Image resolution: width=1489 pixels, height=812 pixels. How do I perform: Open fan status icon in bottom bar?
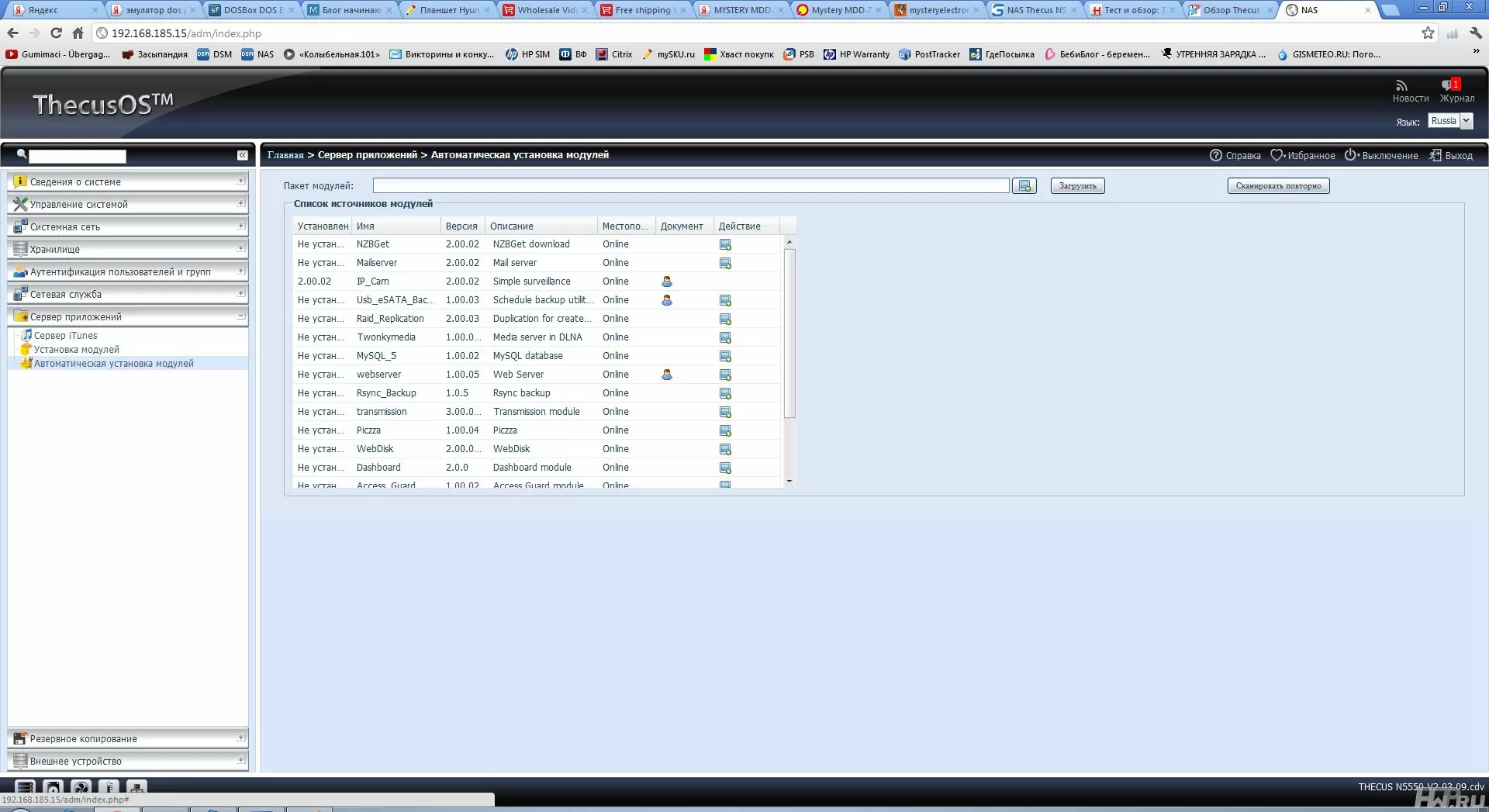pos(81,787)
